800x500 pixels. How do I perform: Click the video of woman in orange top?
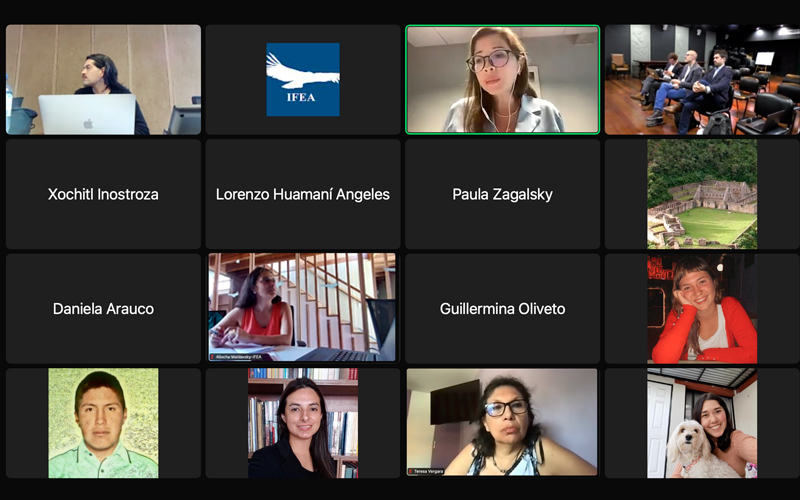303,308
